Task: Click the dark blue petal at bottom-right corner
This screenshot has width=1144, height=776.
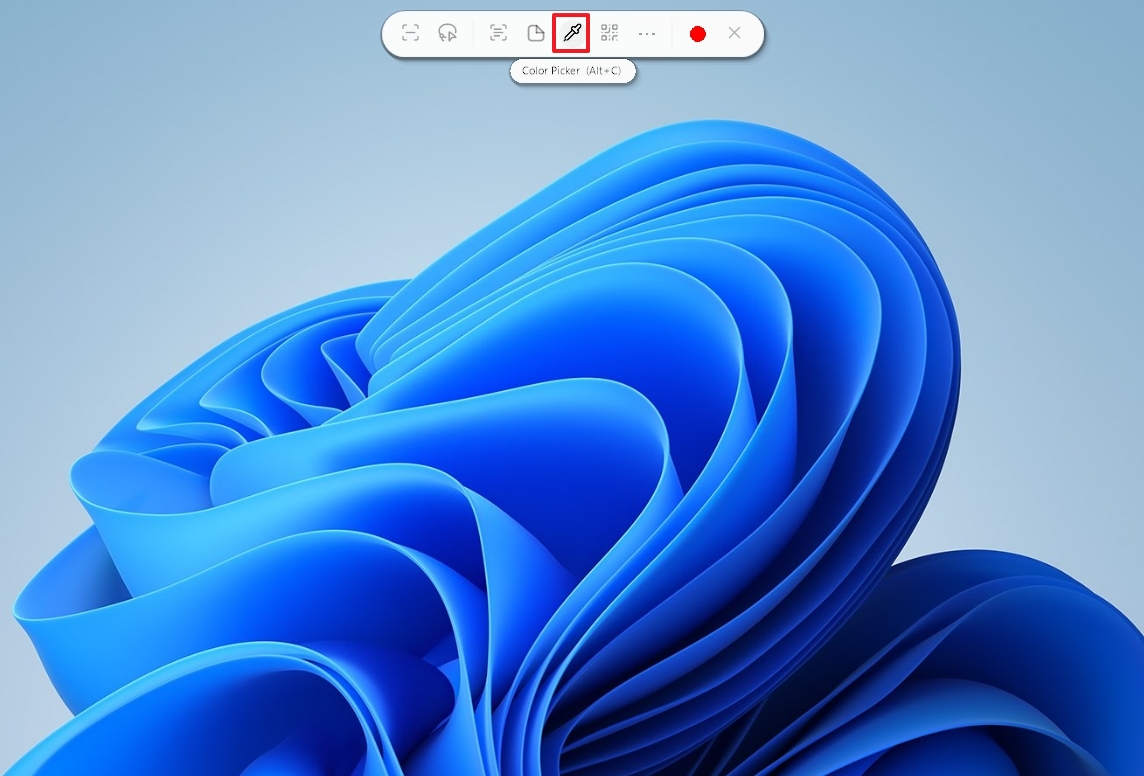Action: click(1050, 680)
